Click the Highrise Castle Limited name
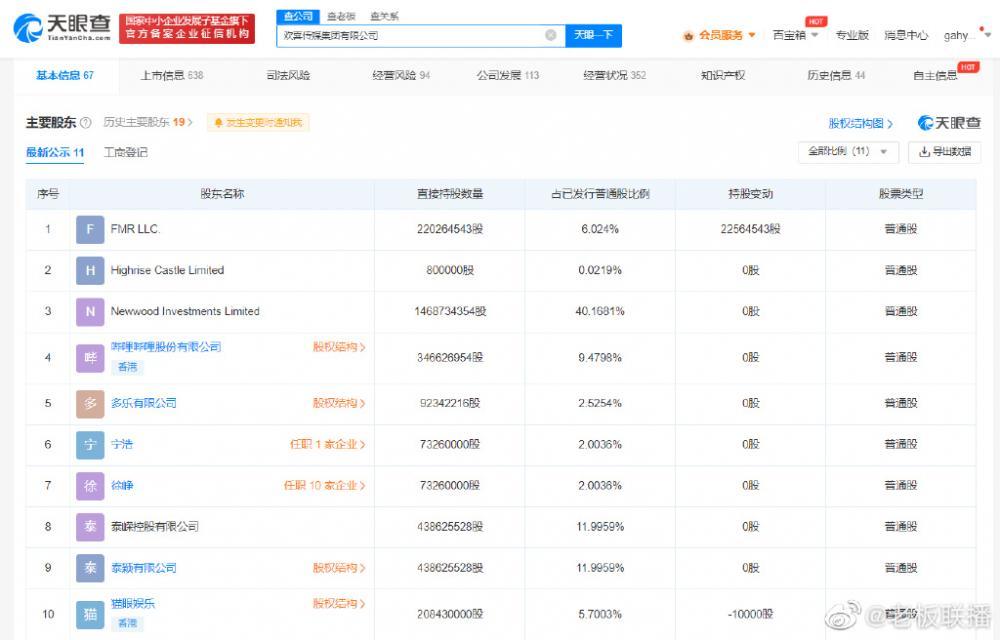This screenshot has height=640, width=1000. (x=167, y=270)
